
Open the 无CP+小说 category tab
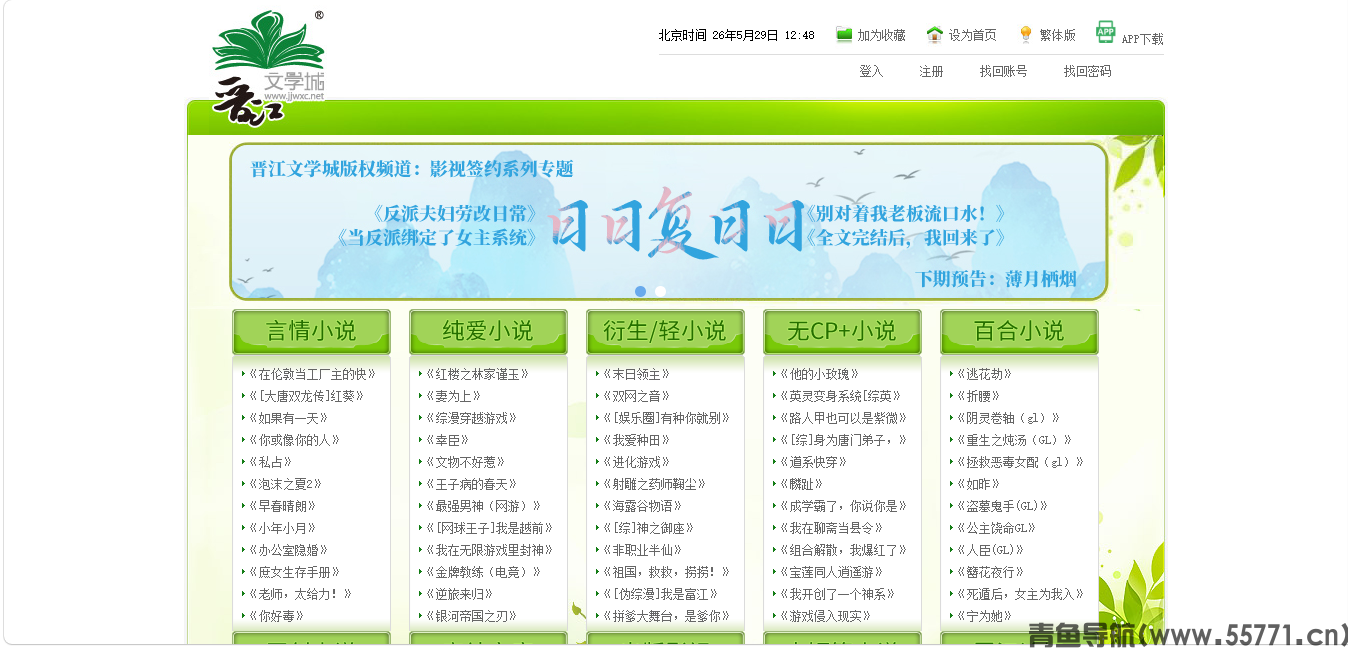(x=842, y=331)
